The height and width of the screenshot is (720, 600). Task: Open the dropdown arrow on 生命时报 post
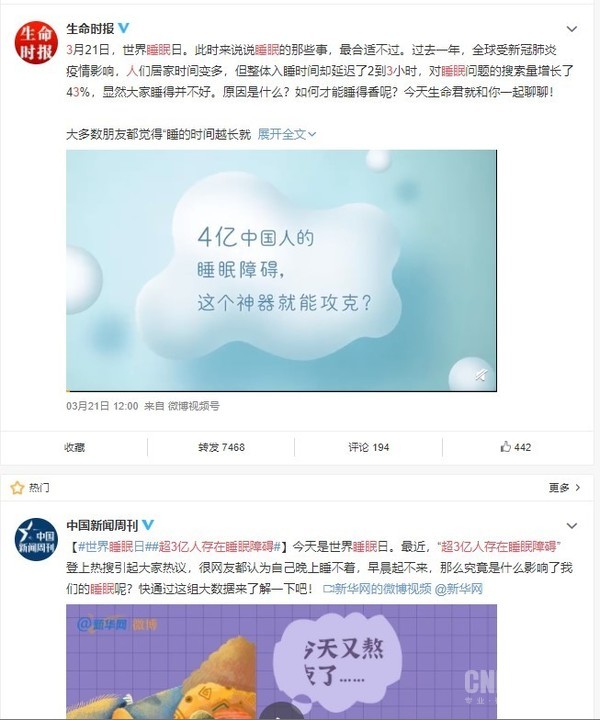click(572, 29)
